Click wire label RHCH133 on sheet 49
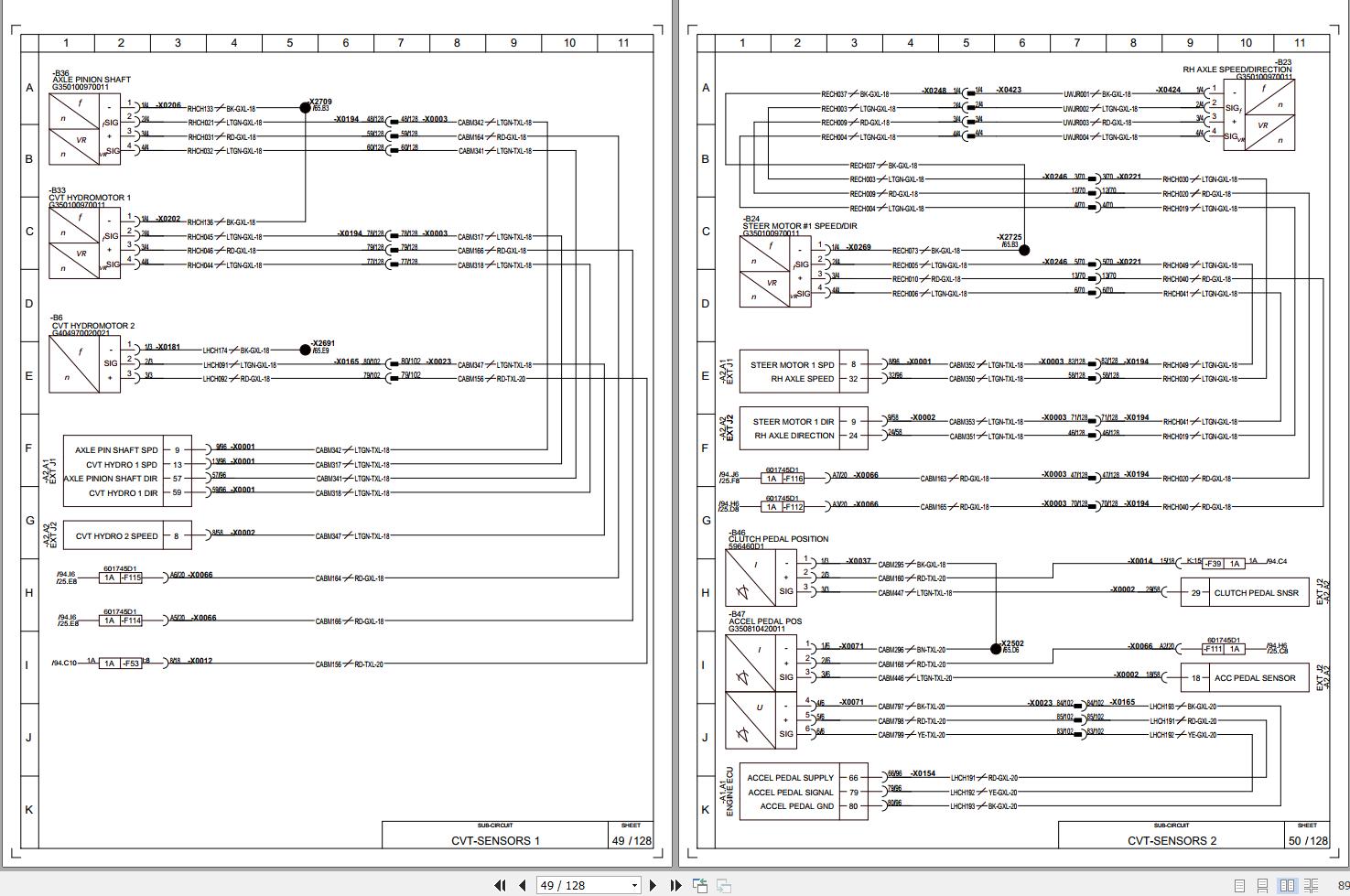Viewport: 1350px width, 896px height. point(200,108)
